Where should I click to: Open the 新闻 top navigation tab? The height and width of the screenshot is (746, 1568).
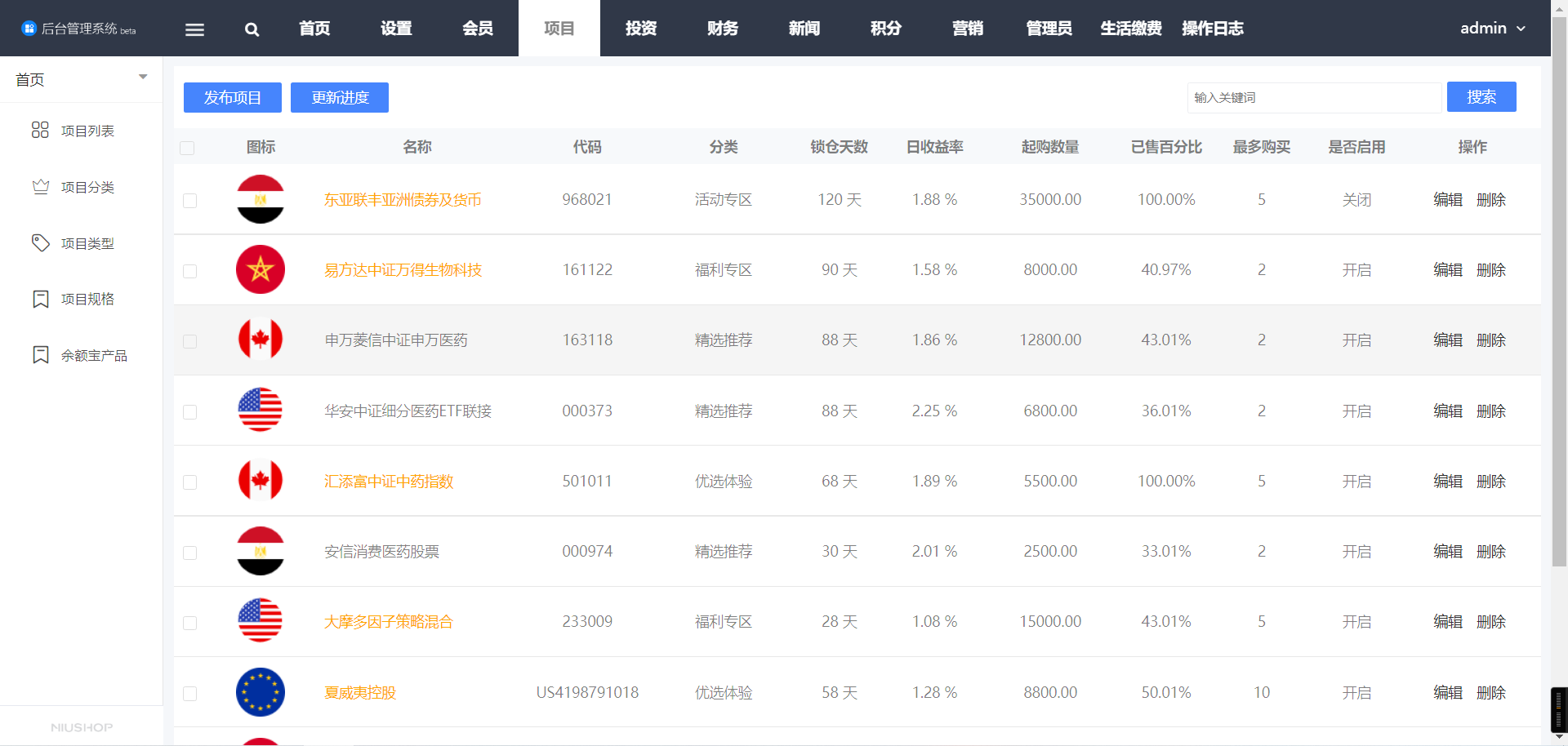click(x=804, y=29)
